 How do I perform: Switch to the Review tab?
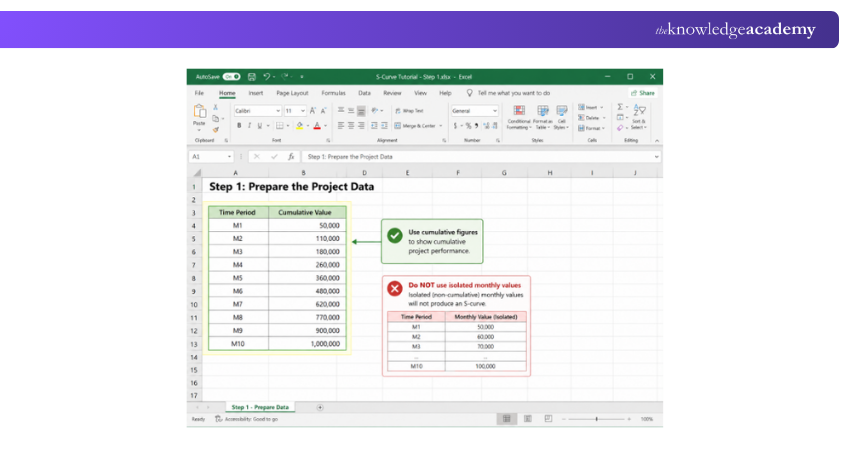[x=392, y=93]
